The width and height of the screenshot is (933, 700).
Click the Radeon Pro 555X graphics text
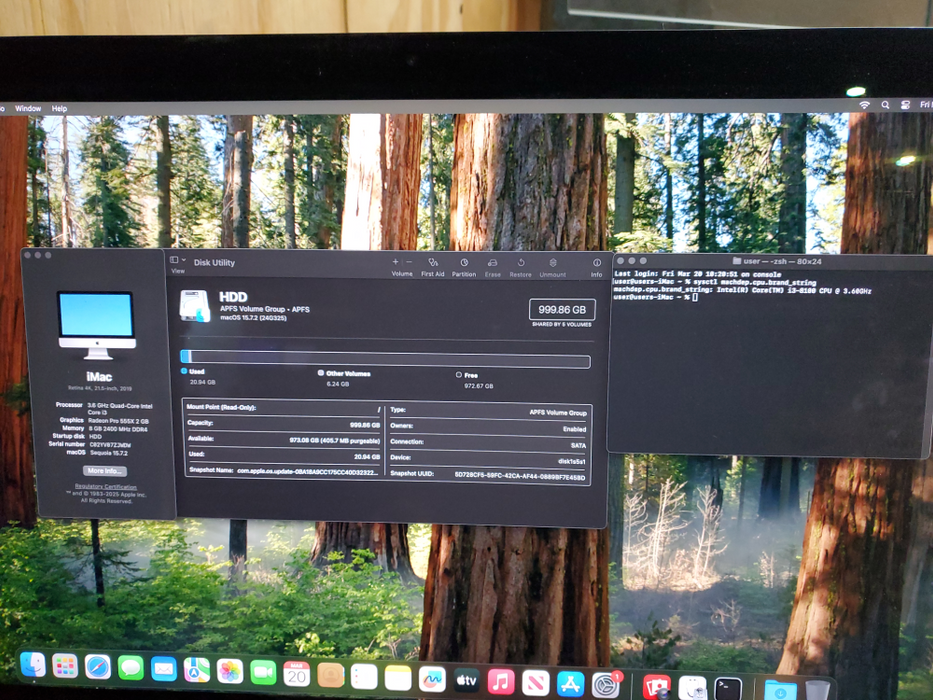click(118, 421)
